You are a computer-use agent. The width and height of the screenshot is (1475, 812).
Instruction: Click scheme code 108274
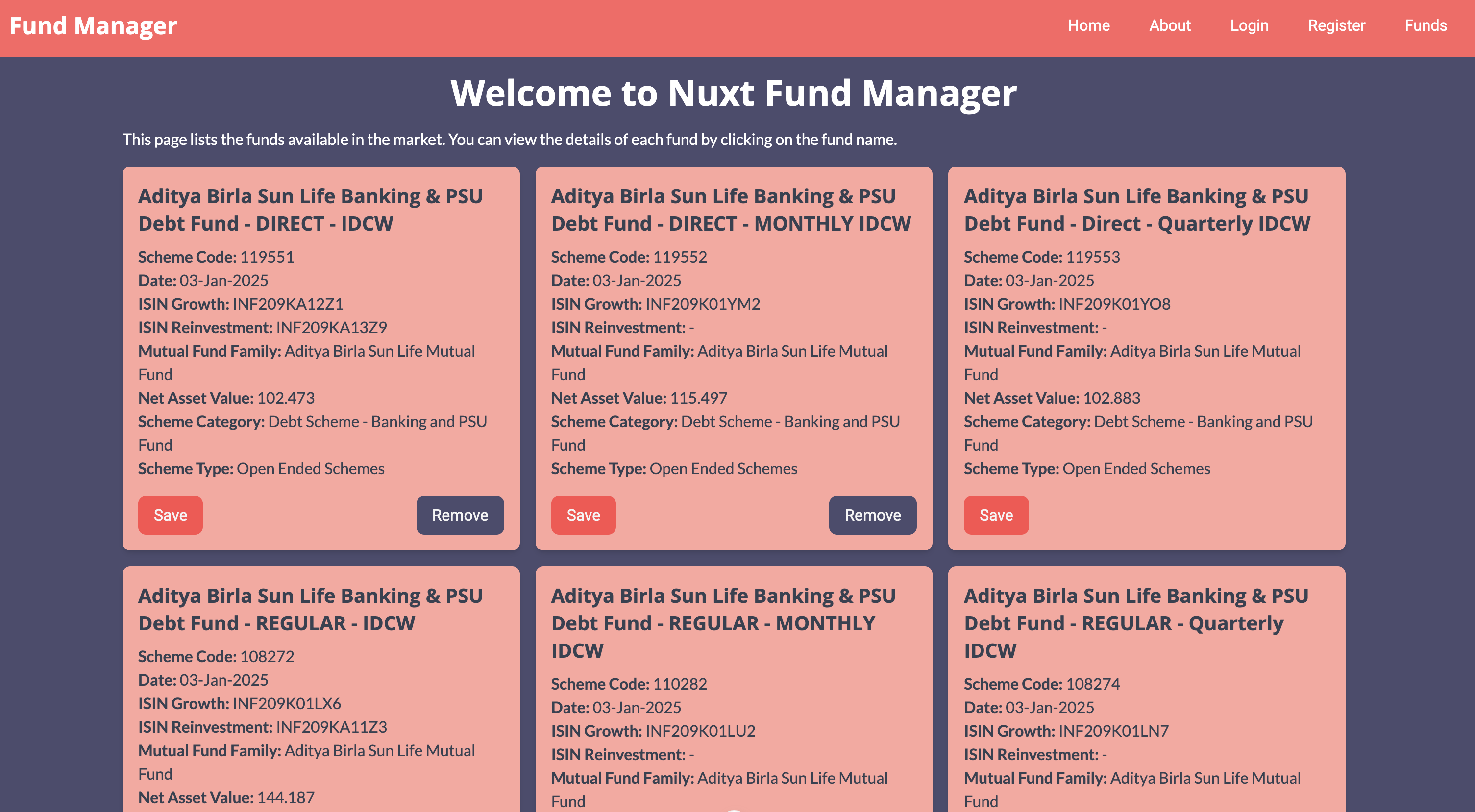click(x=1093, y=684)
